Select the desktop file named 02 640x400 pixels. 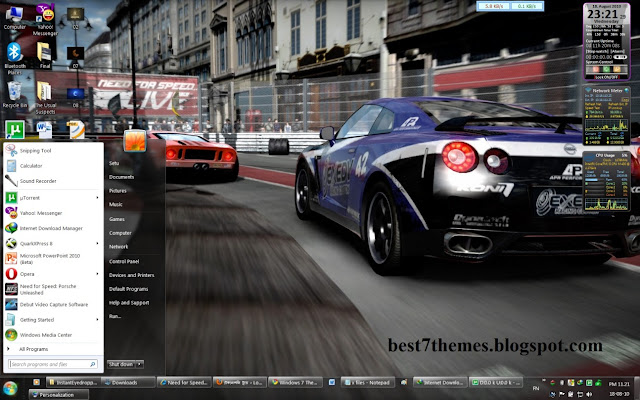(76, 18)
